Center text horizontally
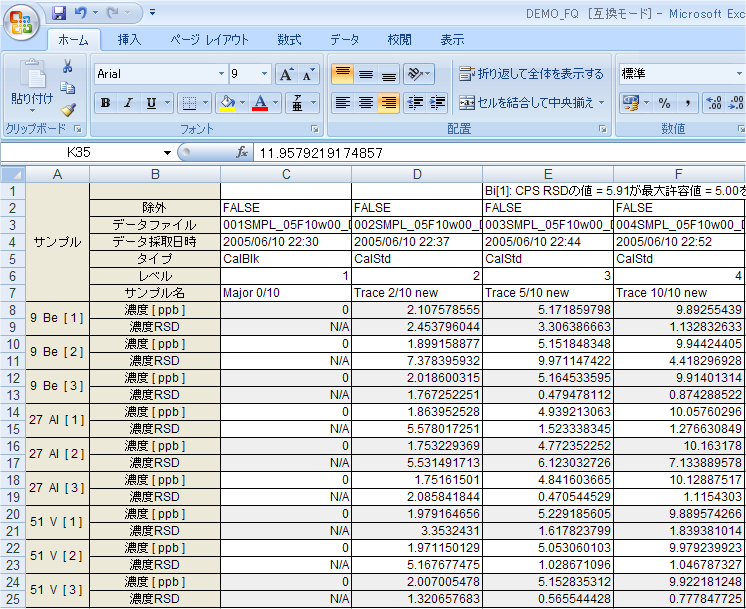The image size is (746, 609). (x=365, y=103)
